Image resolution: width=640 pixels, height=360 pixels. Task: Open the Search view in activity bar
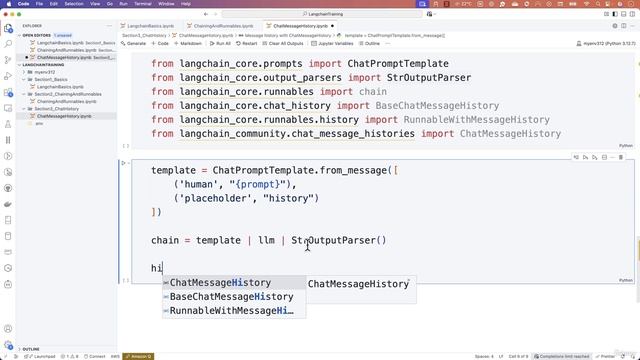[8, 44]
